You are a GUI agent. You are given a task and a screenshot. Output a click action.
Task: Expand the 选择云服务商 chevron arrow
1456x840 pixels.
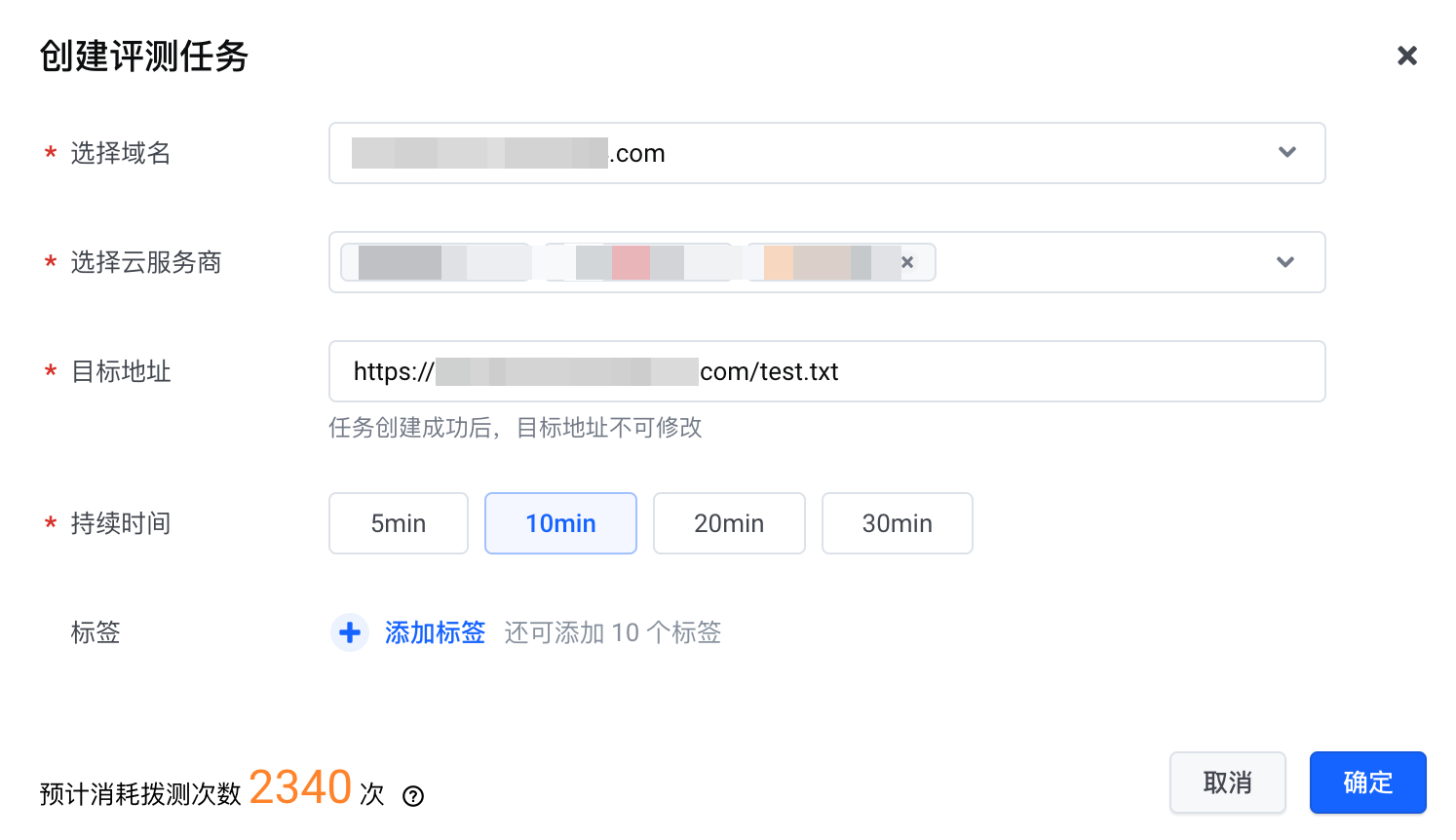coord(1284,262)
